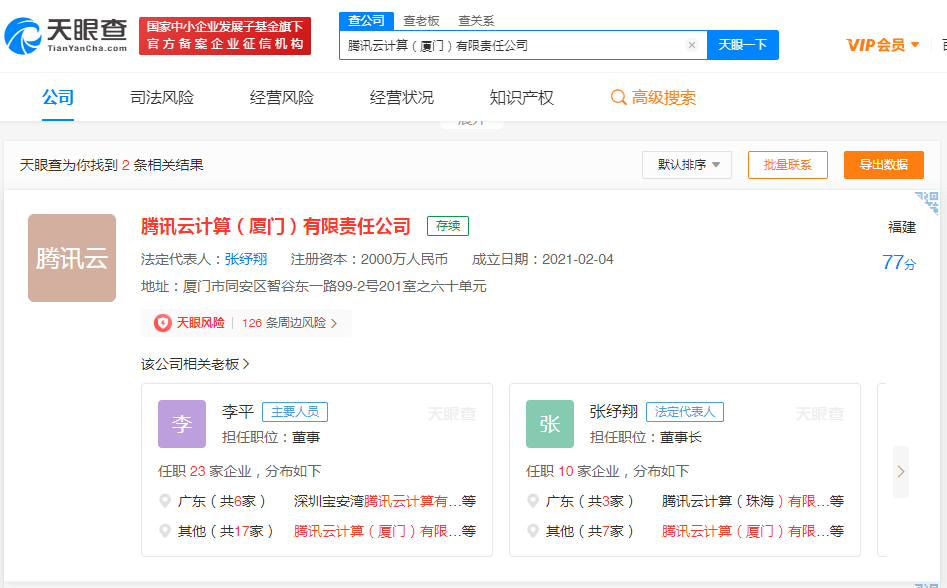Open legal representative 张纾翔 link
The width and height of the screenshot is (947, 588).
246,259
